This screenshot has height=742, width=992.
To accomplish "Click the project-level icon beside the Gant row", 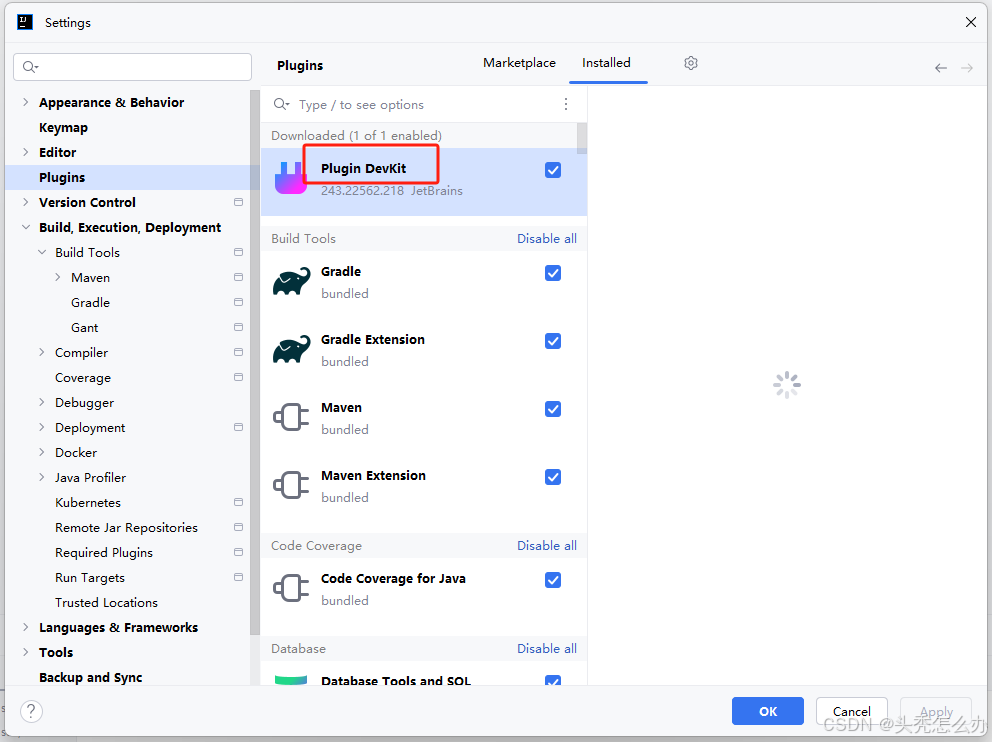I will [239, 327].
